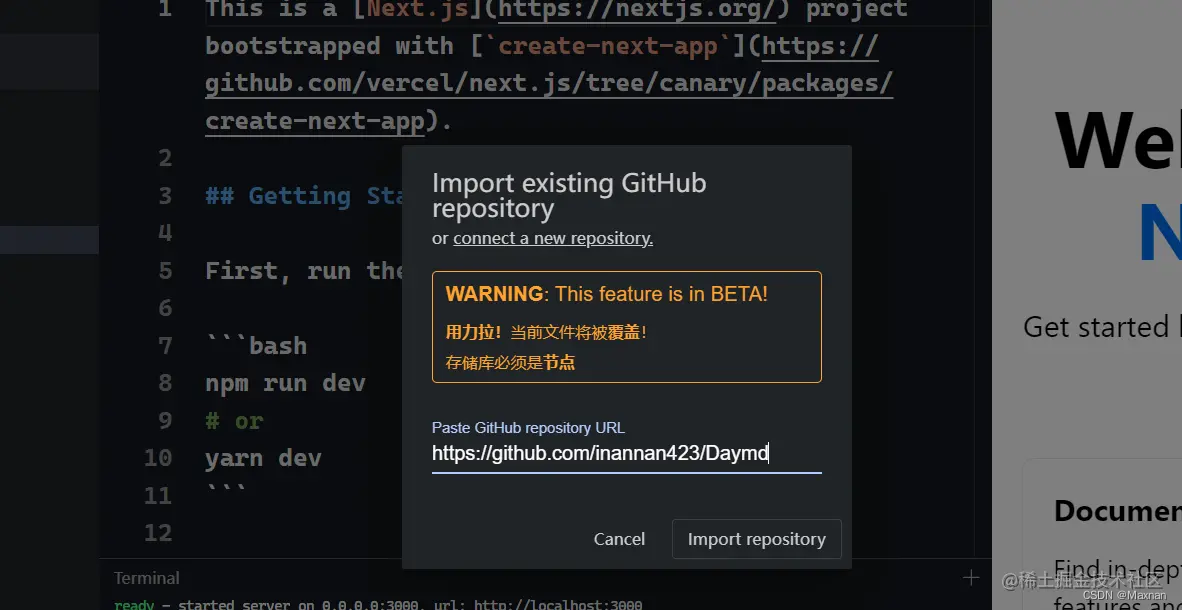
Task: Click the '```bash' code fence line
Action: 256,346
